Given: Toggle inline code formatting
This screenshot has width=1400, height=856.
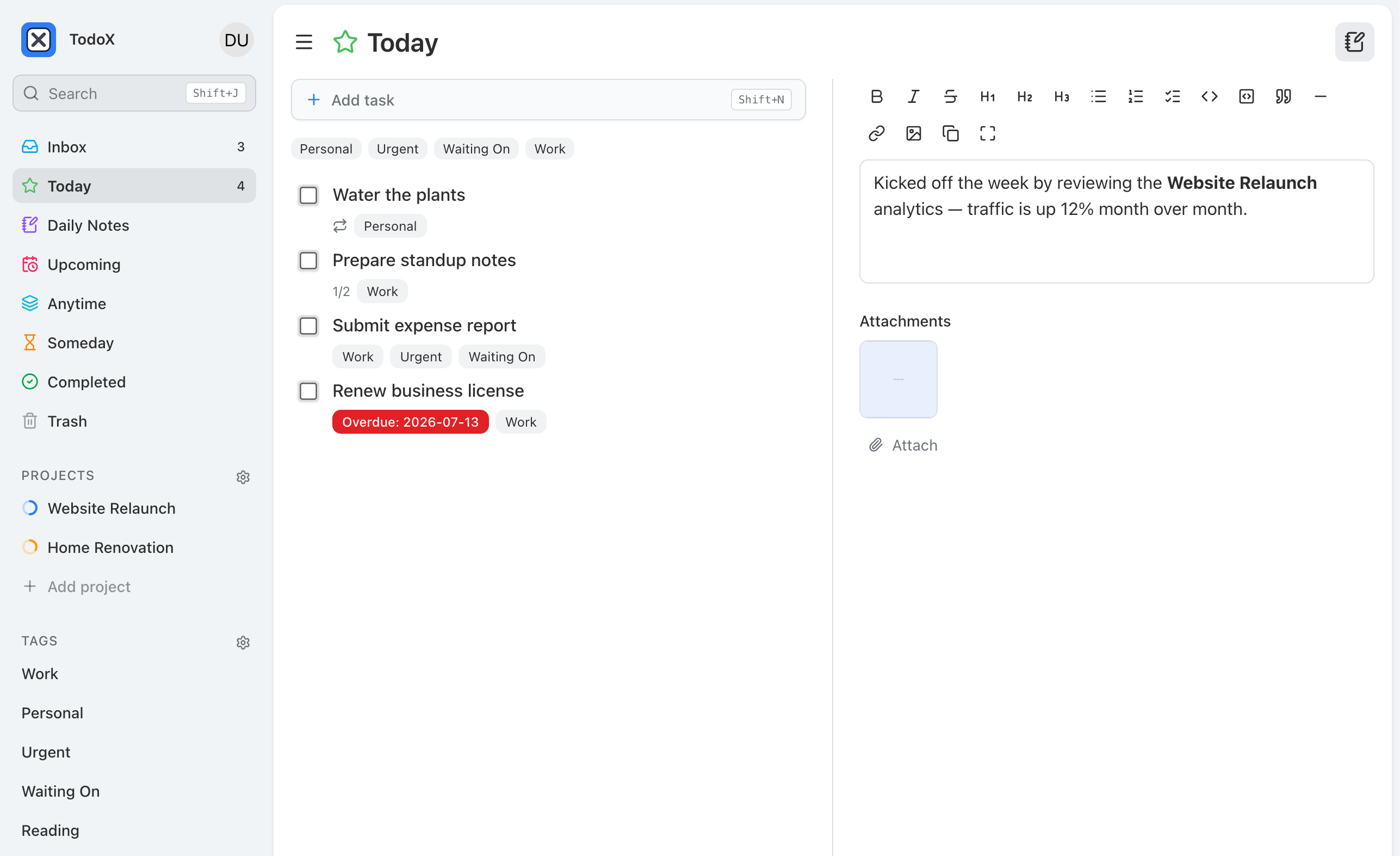Looking at the screenshot, I should pos(1209,97).
